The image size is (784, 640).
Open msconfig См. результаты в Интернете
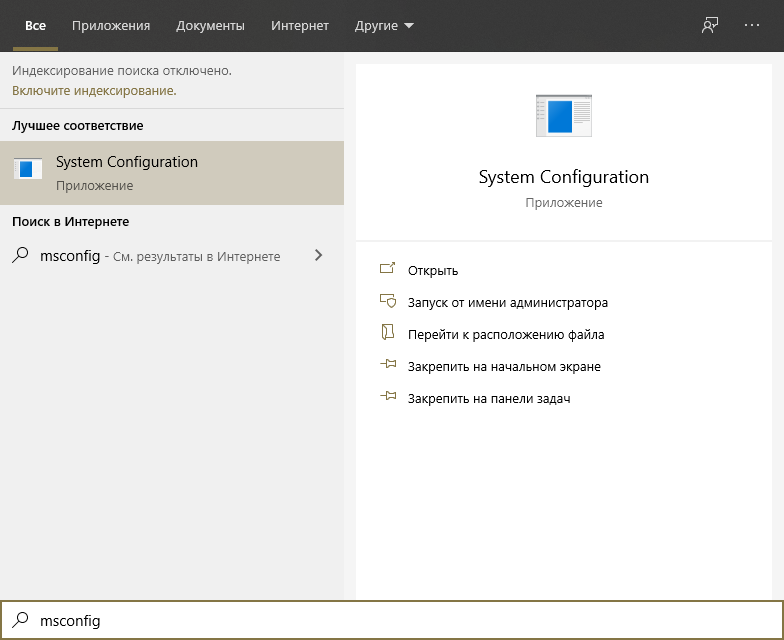tap(172, 256)
